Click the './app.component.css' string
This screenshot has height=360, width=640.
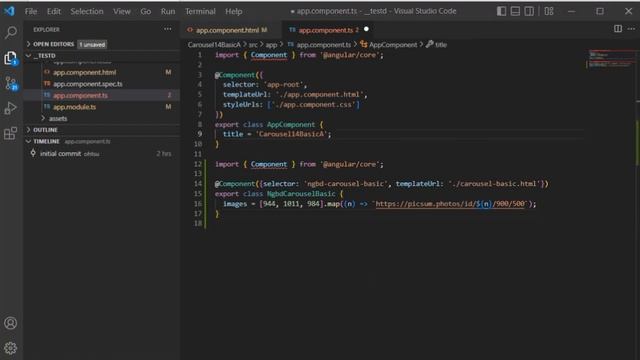click(313, 104)
